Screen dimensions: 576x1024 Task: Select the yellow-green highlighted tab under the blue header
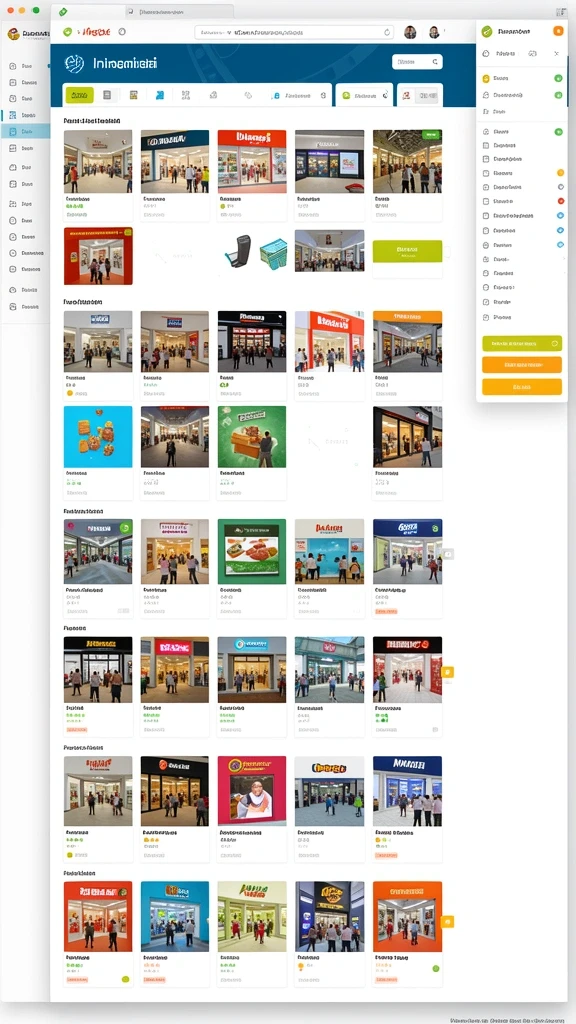coord(80,95)
